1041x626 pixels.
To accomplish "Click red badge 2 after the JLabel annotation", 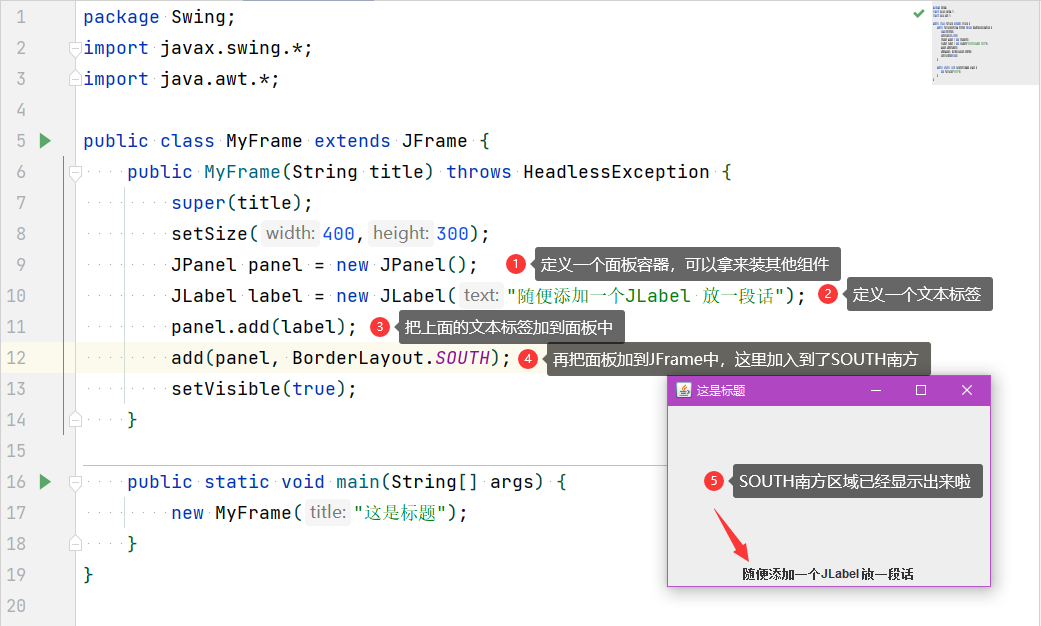I will [x=829, y=294].
